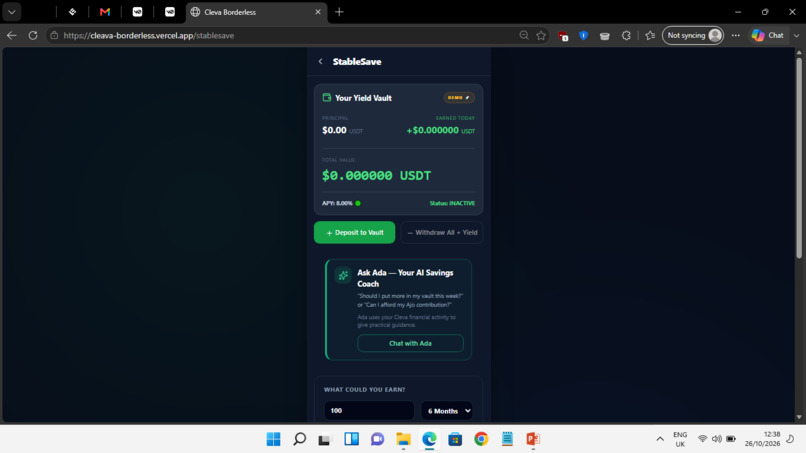806x453 pixels.
Task: Switch to the diamond-icon browser tab
Action: tap(72, 12)
